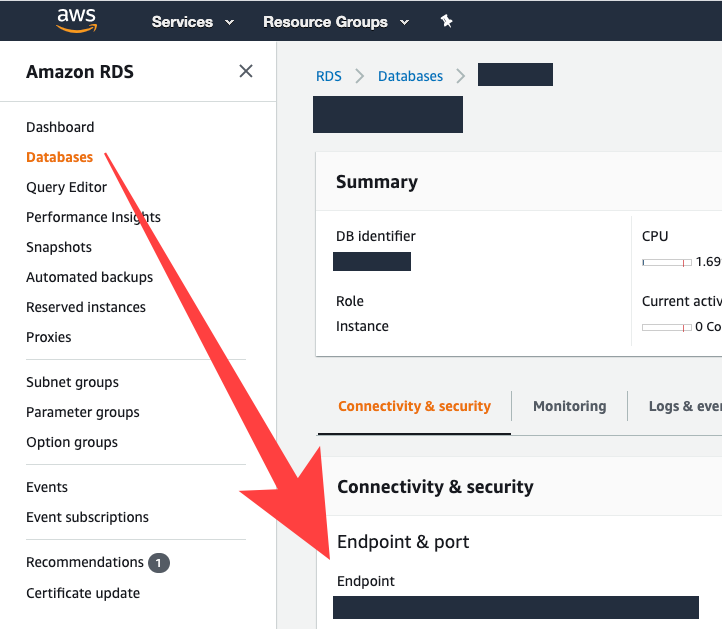Open Option groups
This screenshot has height=629, width=722.
click(x=72, y=442)
